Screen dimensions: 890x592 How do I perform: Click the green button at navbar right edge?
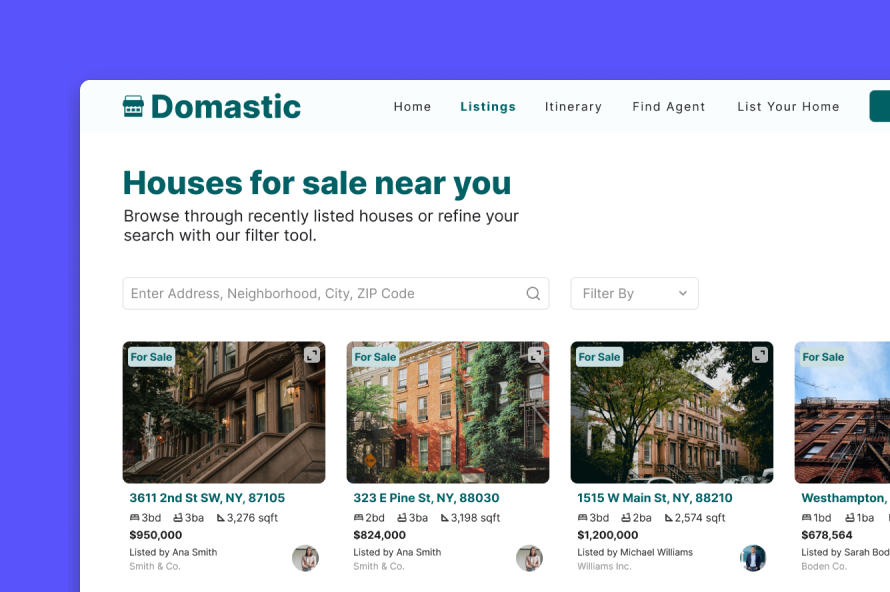point(880,106)
